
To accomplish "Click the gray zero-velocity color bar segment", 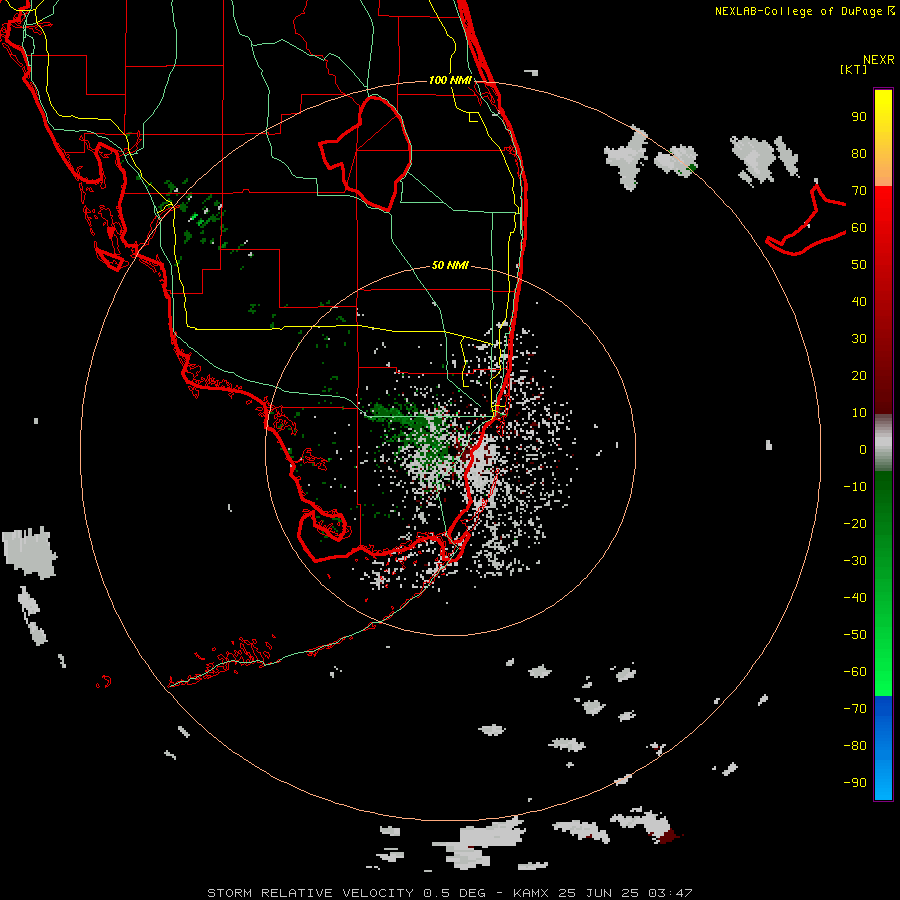I will click(x=883, y=443).
